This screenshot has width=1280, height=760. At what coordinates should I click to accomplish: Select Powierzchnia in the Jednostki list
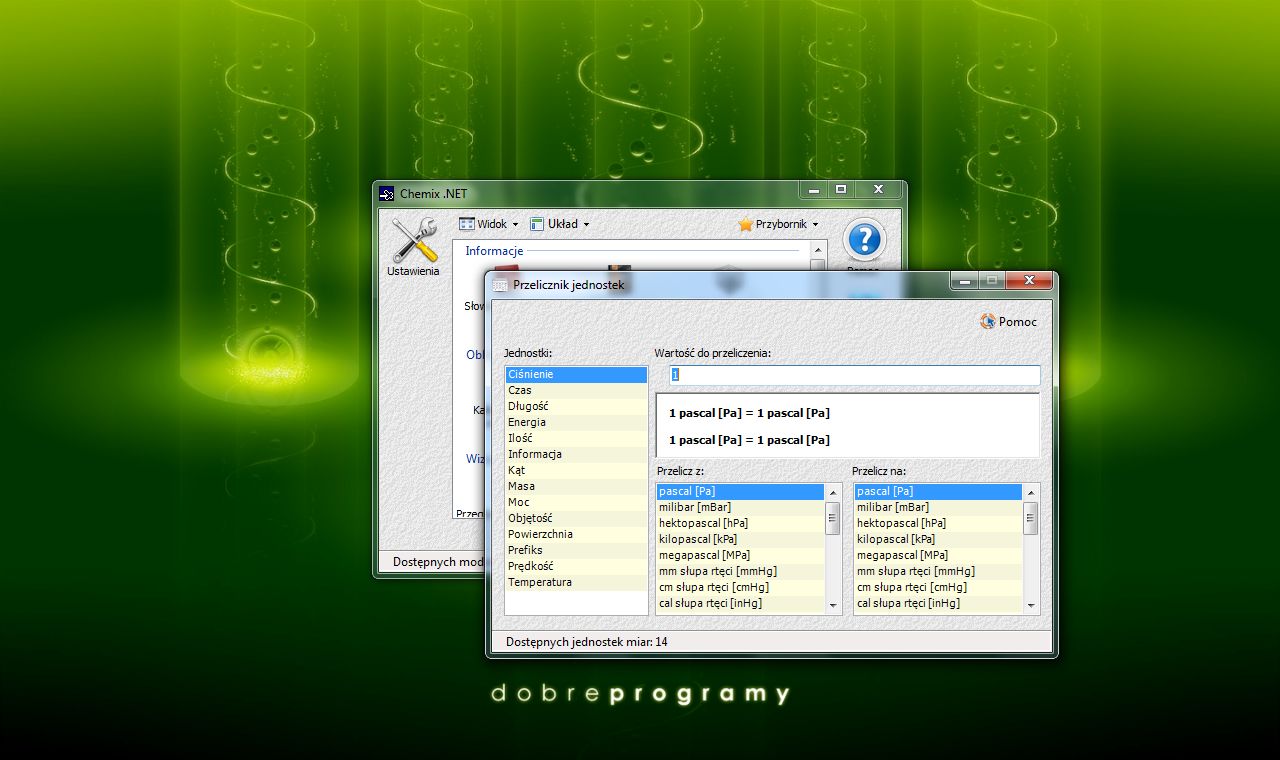tap(576, 534)
